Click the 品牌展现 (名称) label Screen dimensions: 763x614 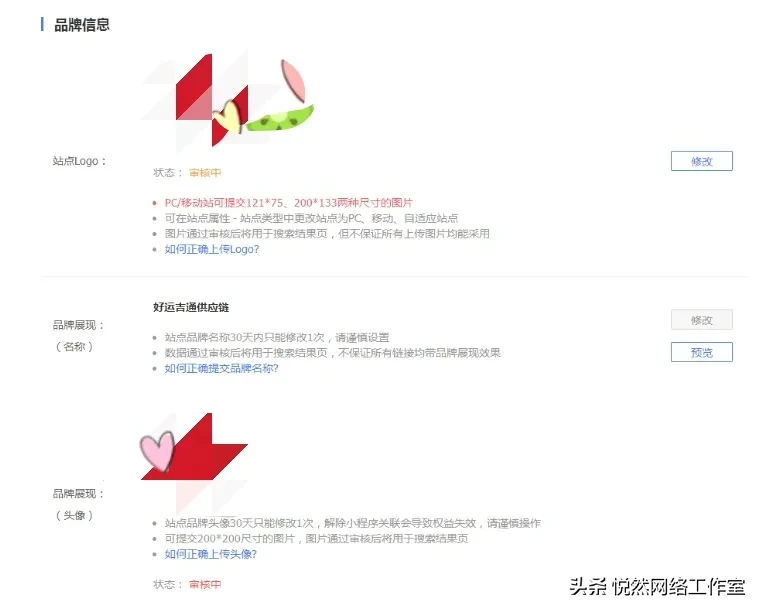click(78, 336)
